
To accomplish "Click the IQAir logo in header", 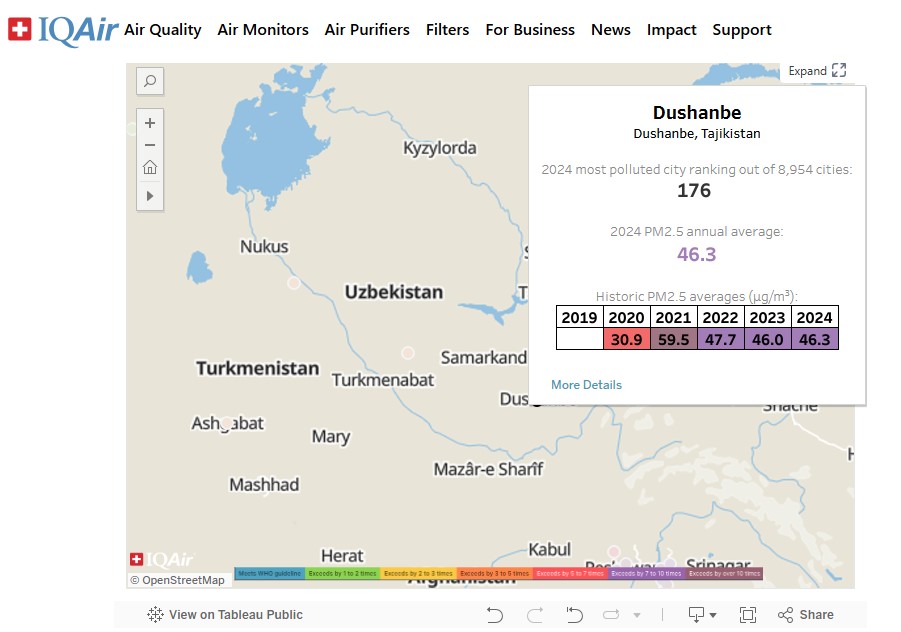I will [62, 30].
